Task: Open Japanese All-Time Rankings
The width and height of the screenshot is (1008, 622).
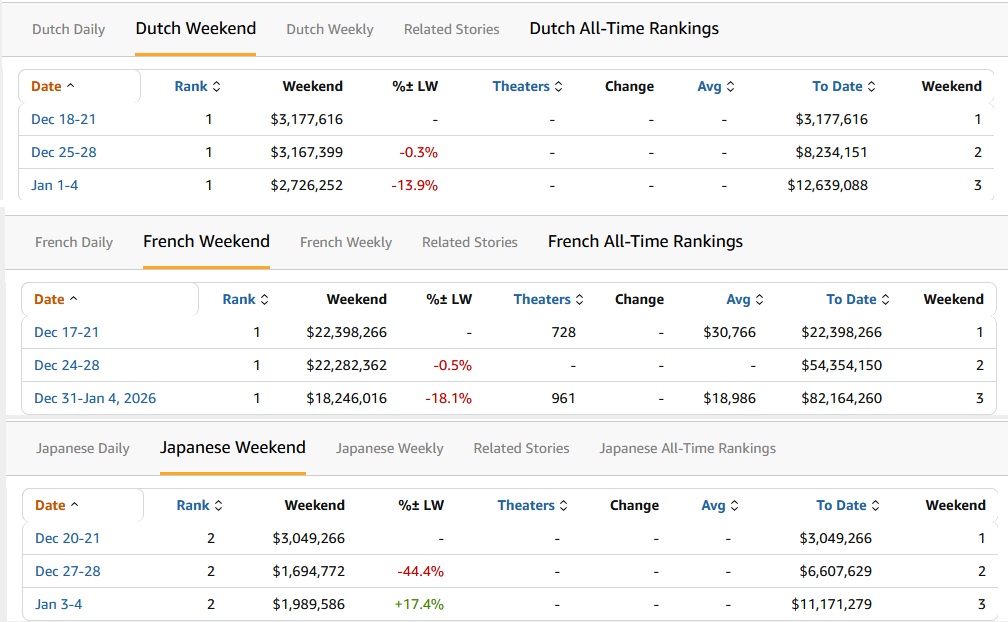Action: coord(688,449)
